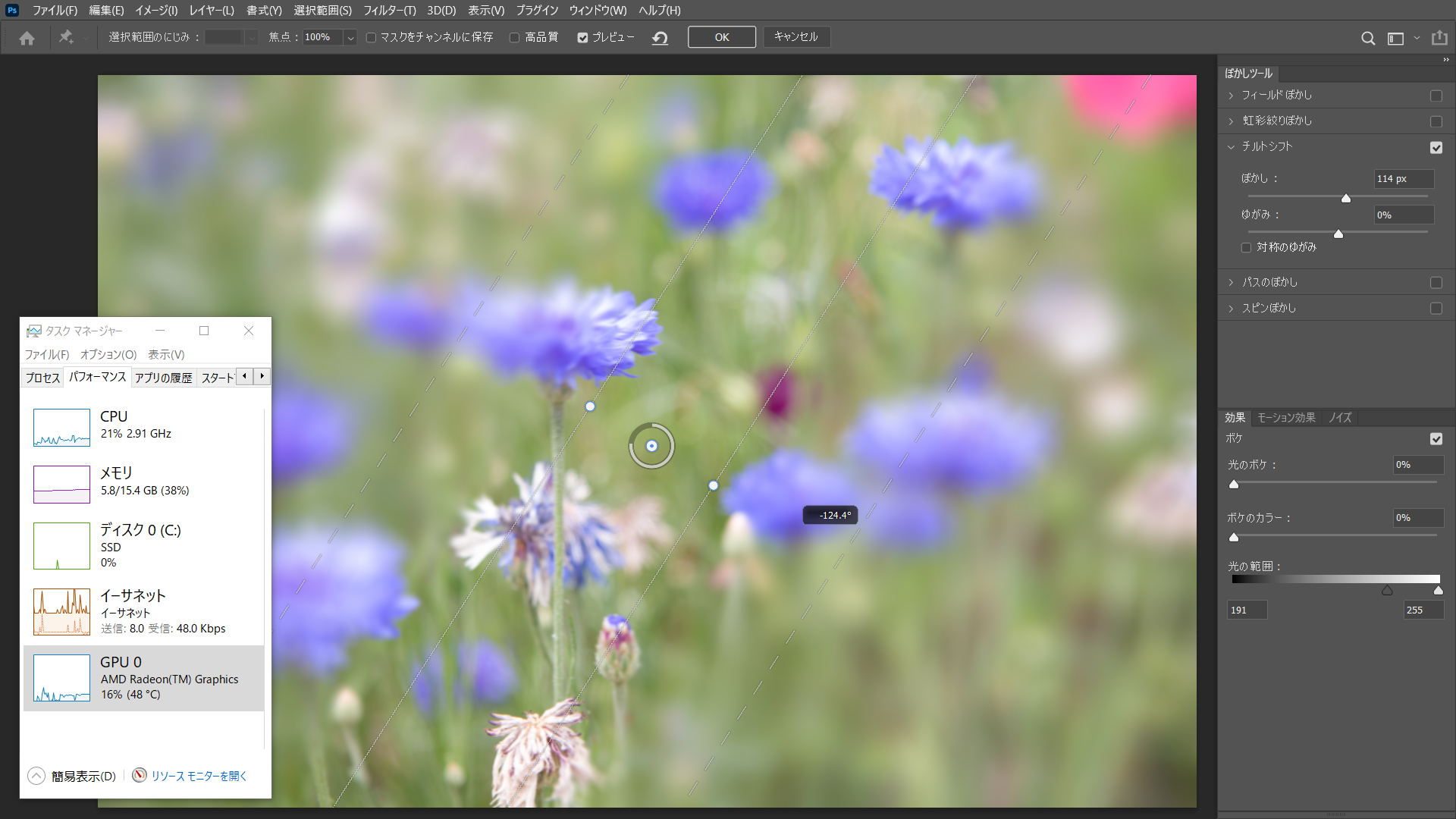Viewport: 1456px width, 819px height.
Task: Click the OK button
Action: coord(721,37)
